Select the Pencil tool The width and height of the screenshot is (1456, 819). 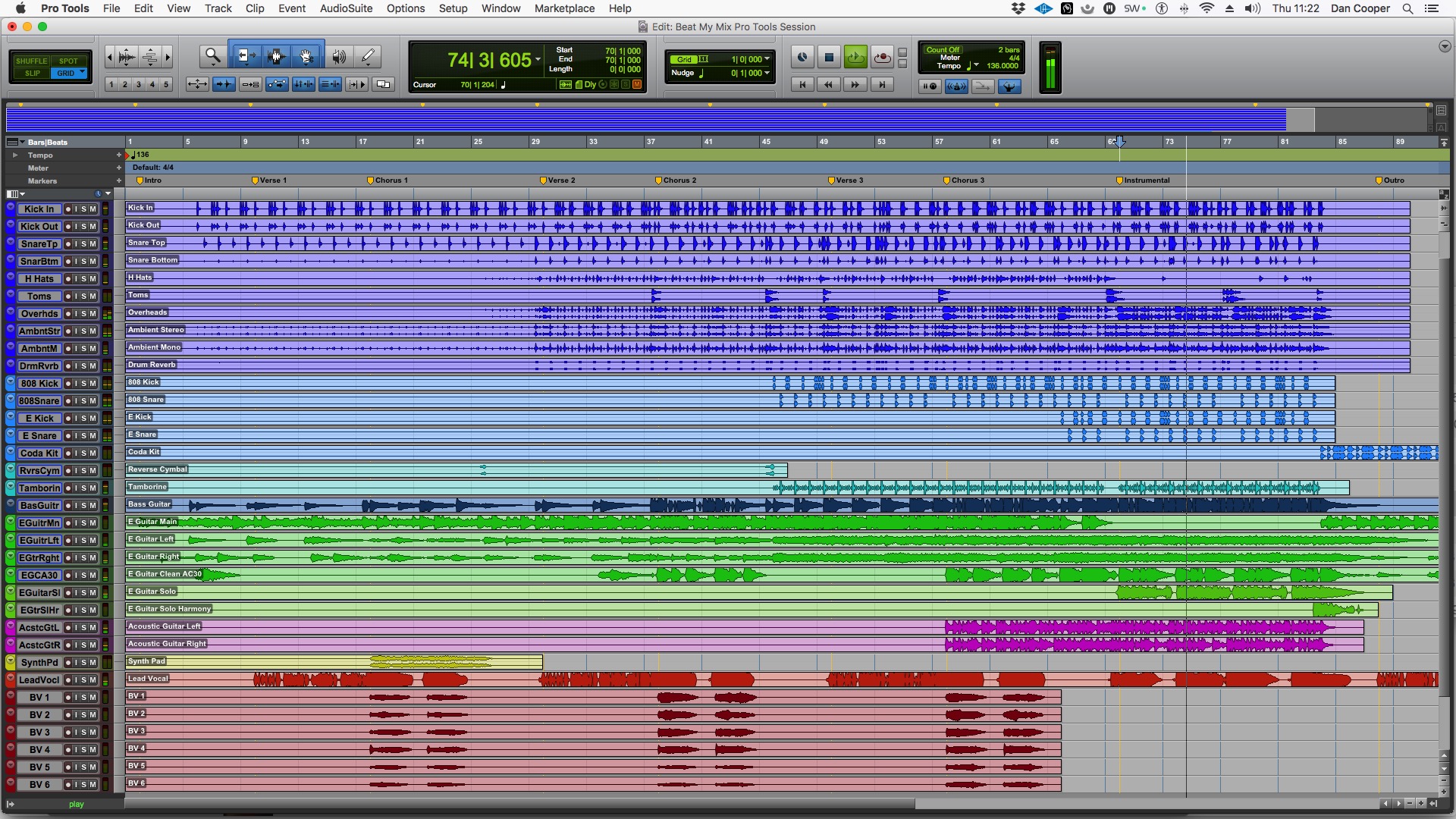[x=368, y=56]
